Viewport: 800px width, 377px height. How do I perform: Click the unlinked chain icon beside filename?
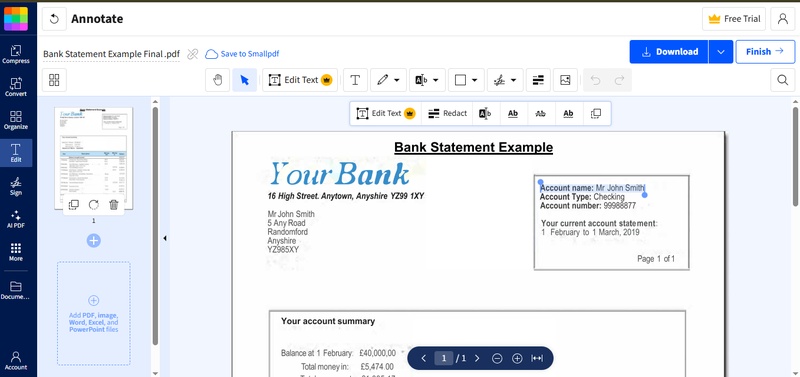tap(192, 54)
